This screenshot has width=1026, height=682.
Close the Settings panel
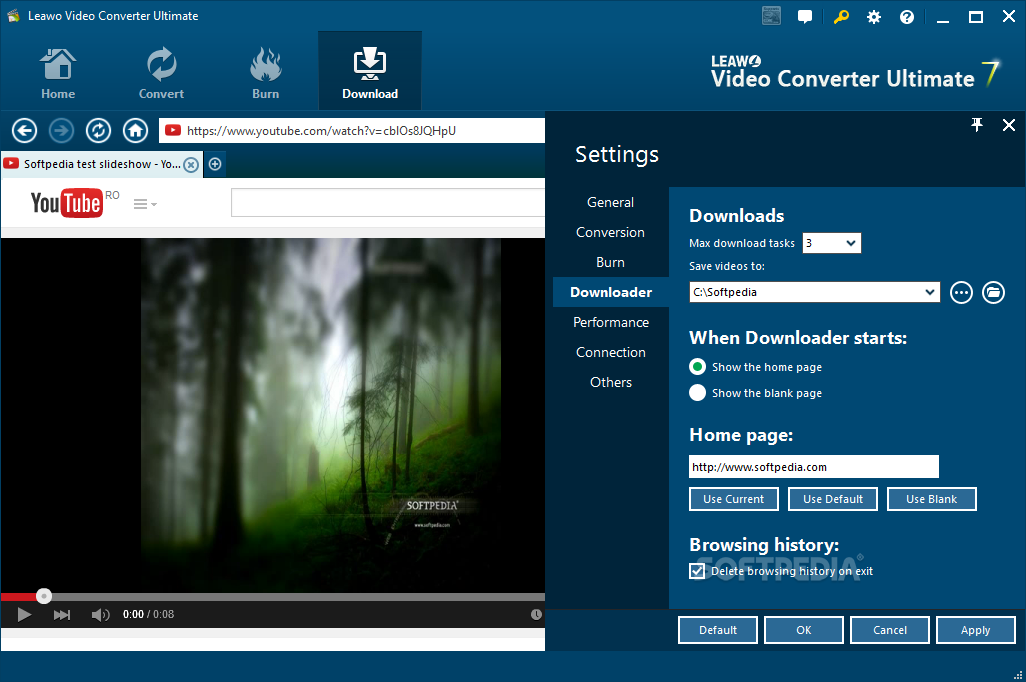point(1008,125)
